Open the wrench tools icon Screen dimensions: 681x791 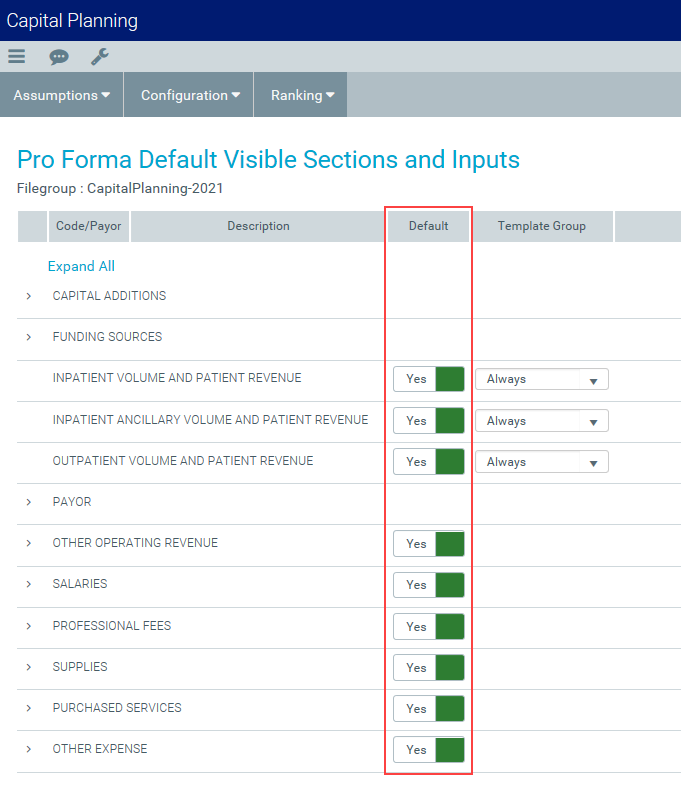coord(99,57)
